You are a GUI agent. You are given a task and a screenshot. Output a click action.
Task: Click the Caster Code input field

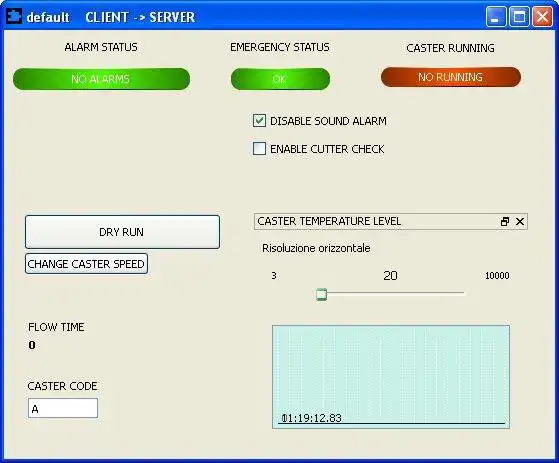(x=63, y=408)
